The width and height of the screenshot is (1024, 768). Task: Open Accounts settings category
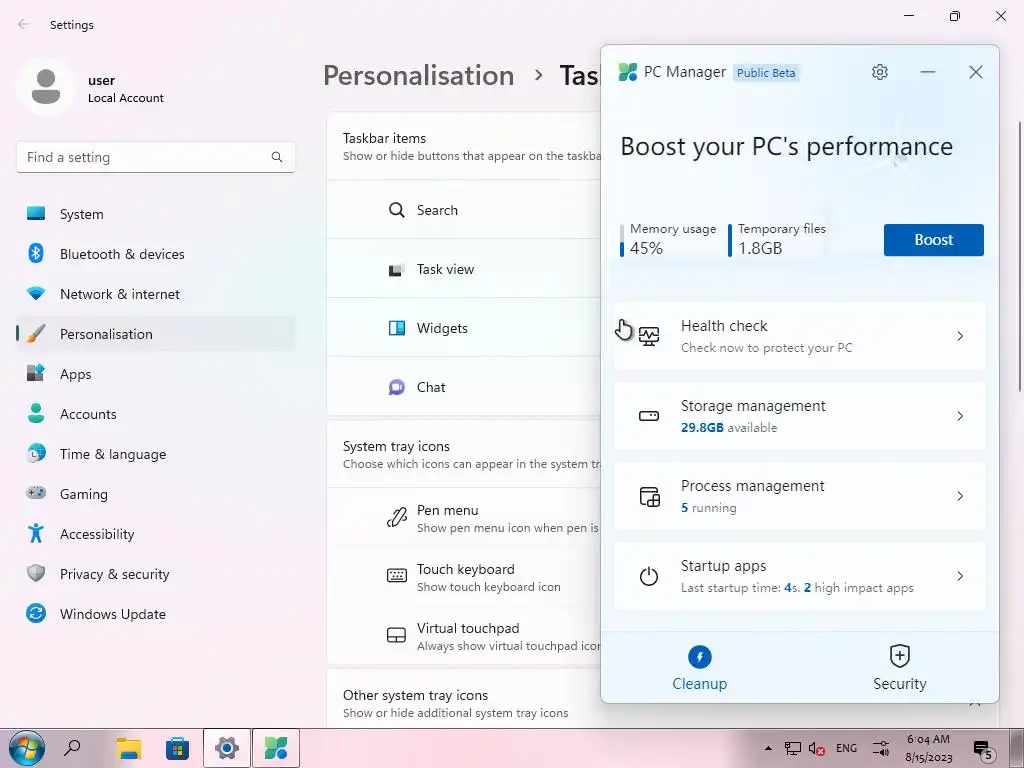(x=155, y=414)
